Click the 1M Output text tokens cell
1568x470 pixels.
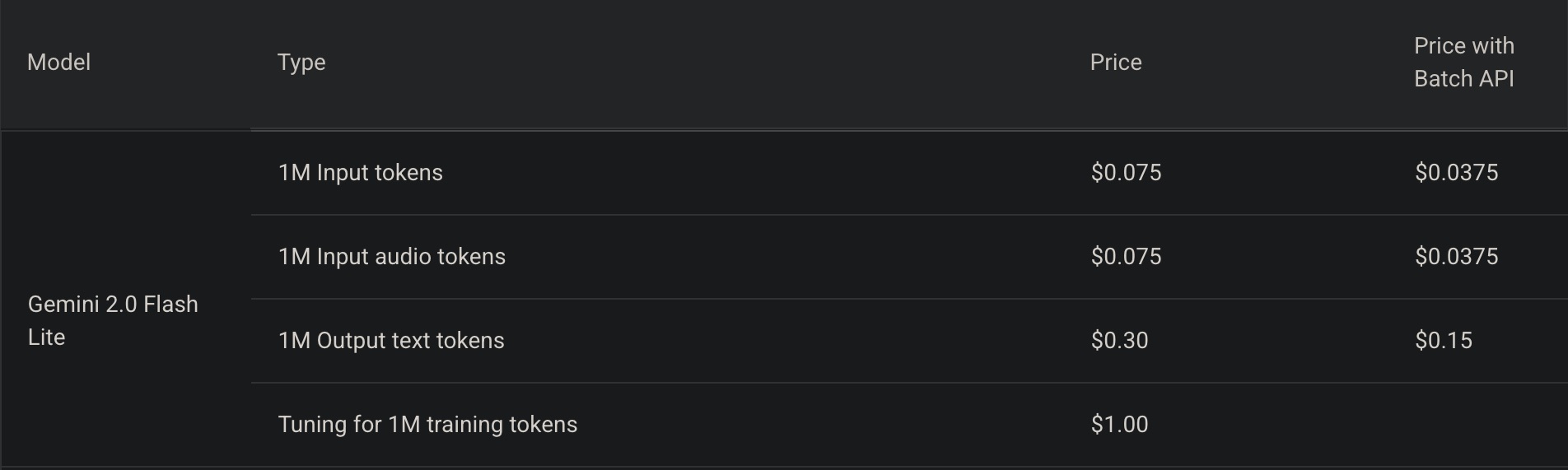click(391, 341)
